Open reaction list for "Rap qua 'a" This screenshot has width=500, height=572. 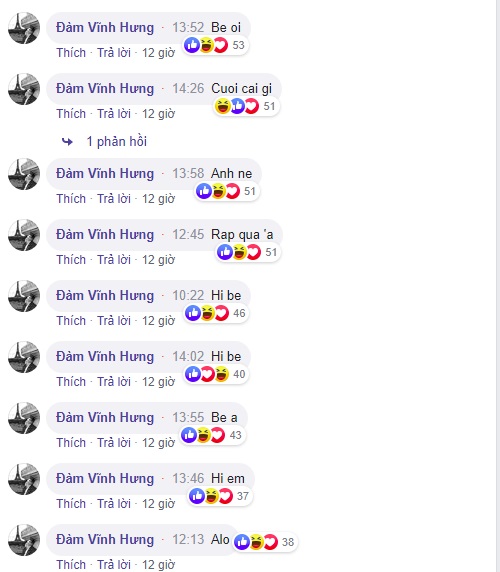tap(248, 252)
